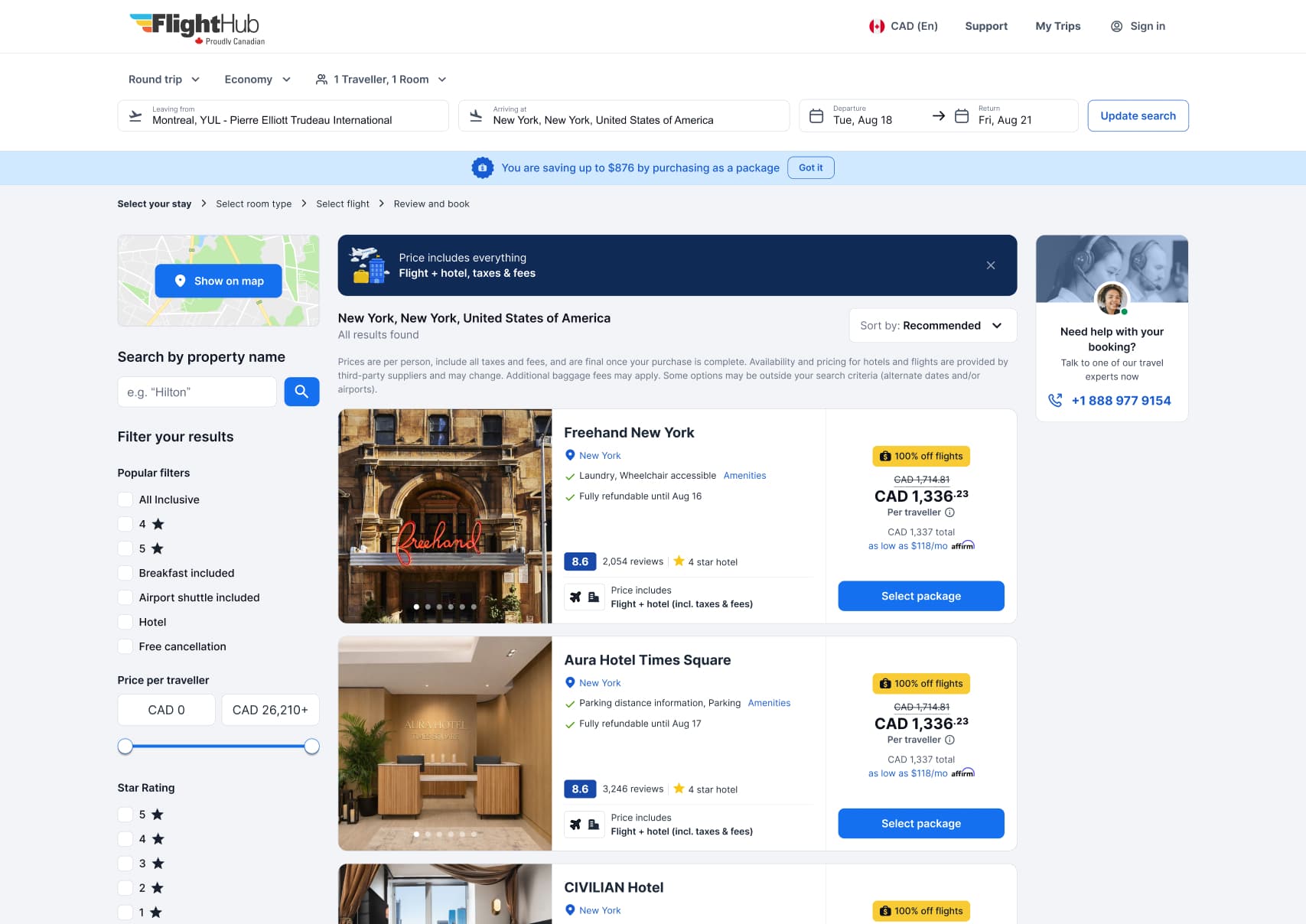Enable Breakfast included filter
This screenshot has width=1306, height=924.
(125, 573)
